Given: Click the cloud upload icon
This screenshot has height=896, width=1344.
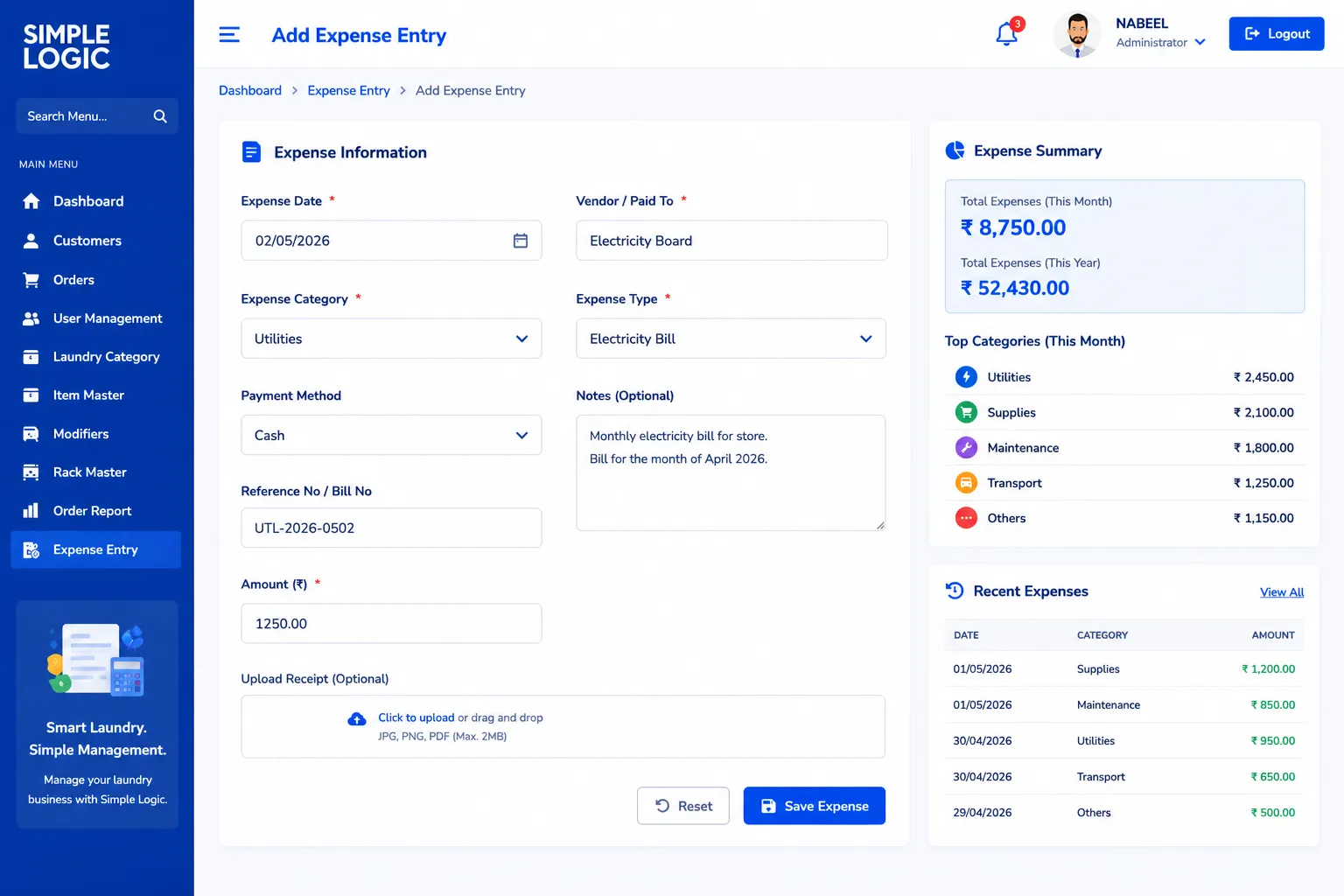Looking at the screenshot, I should [x=357, y=719].
